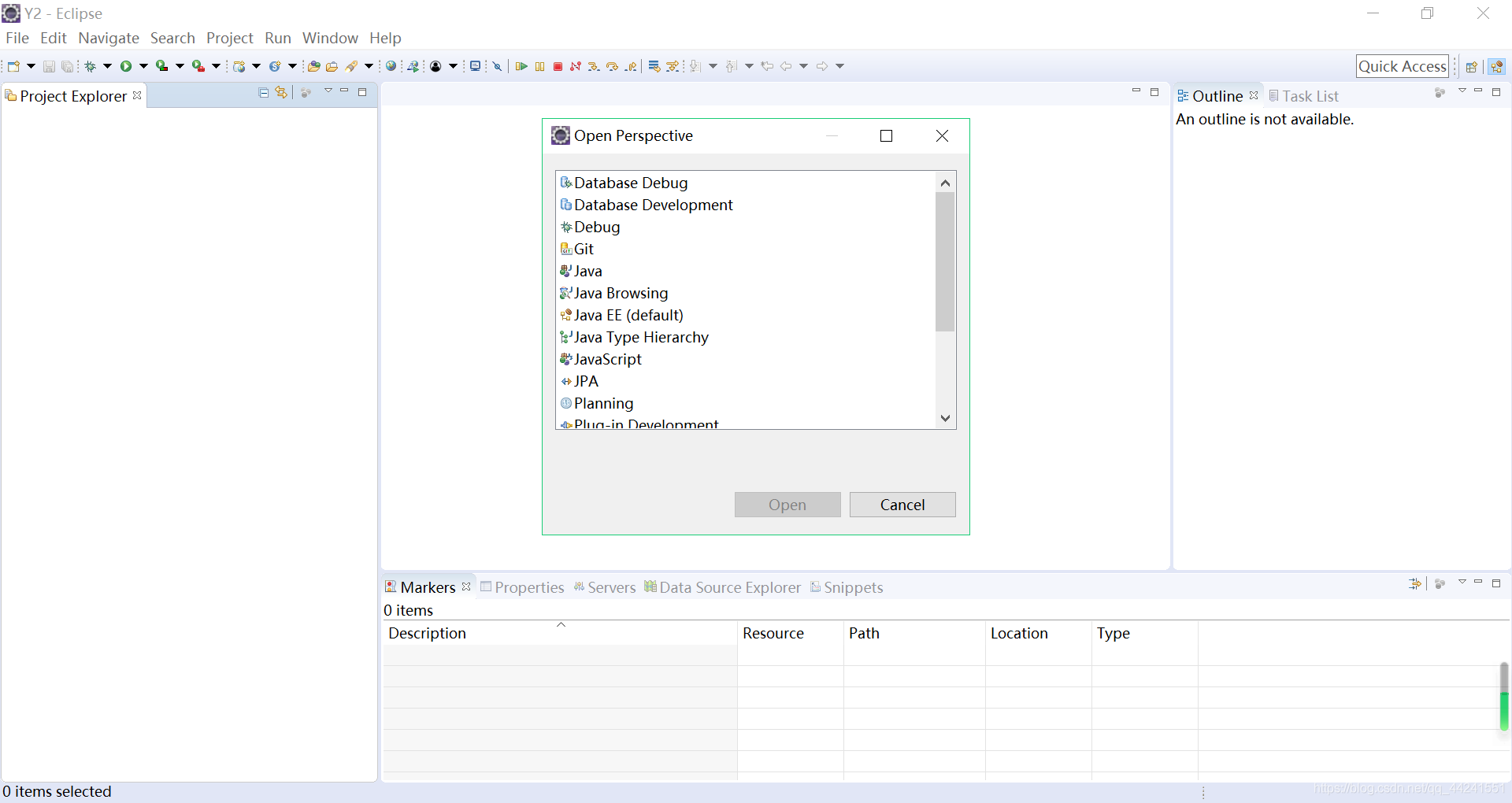The width and height of the screenshot is (1512, 803).
Task: Click the Quick Access field
Action: click(1403, 66)
